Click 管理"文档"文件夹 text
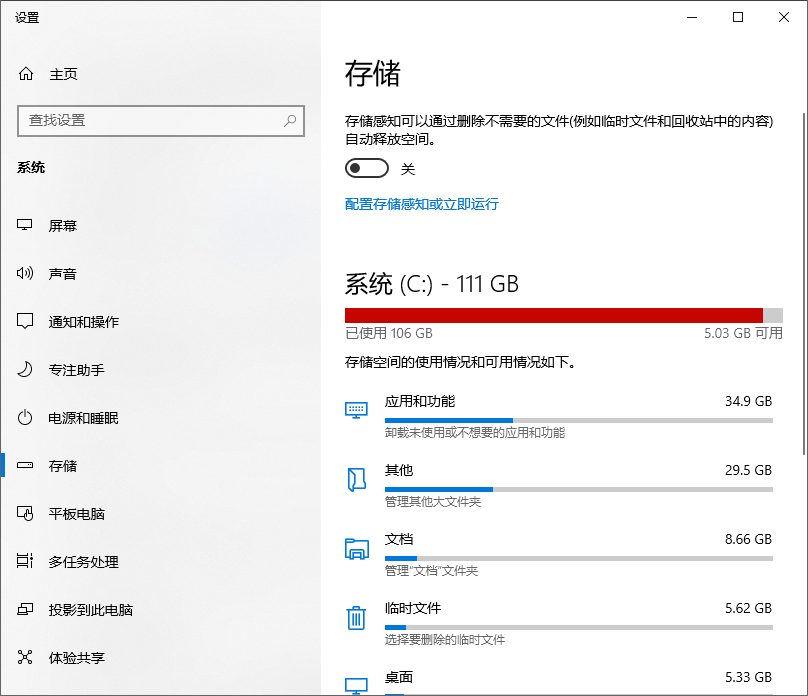This screenshot has width=808, height=696. tap(431, 571)
